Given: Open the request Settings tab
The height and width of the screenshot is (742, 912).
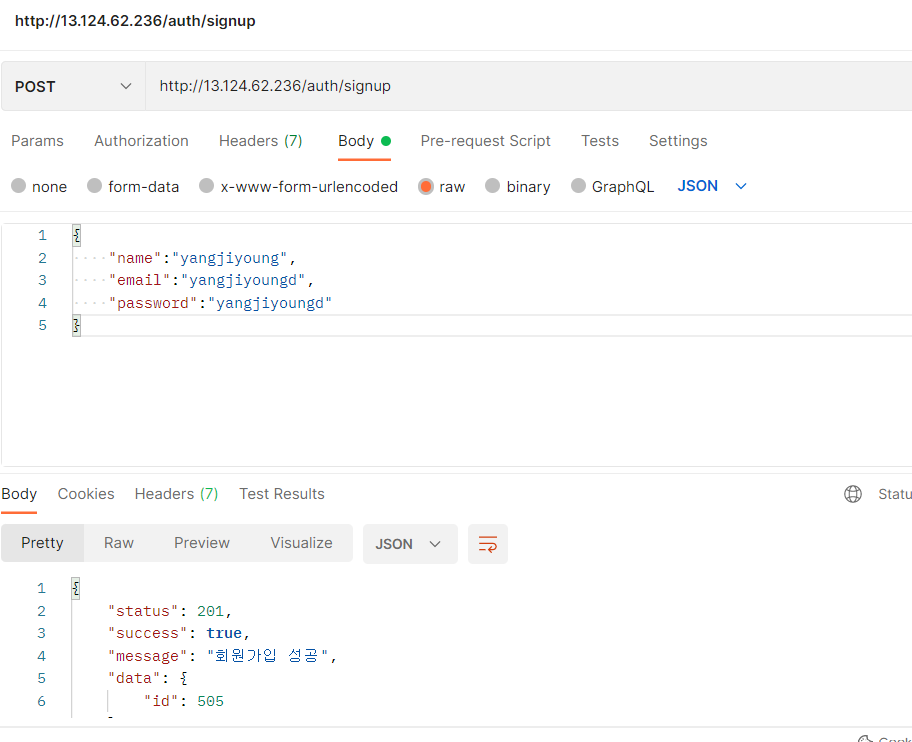Looking at the screenshot, I should coord(678,141).
